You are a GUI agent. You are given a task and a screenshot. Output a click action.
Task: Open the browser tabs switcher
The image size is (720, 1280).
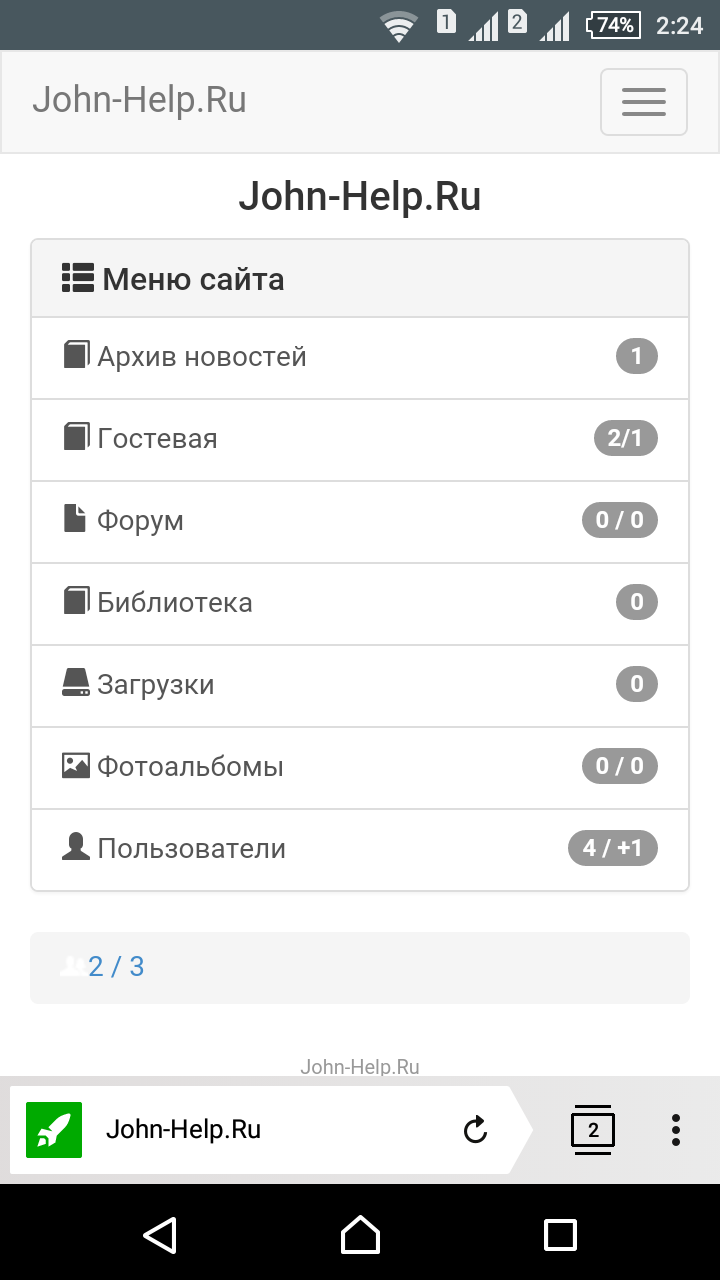pos(593,1130)
